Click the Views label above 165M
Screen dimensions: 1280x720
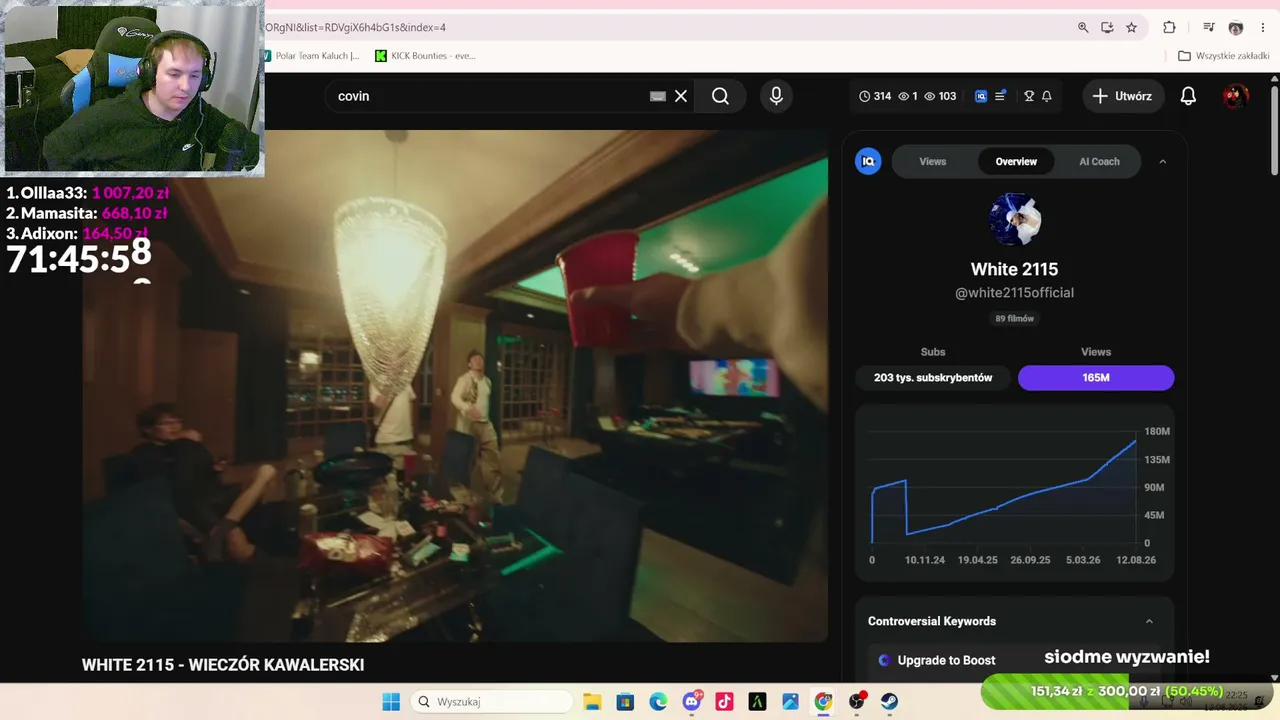tap(1096, 352)
